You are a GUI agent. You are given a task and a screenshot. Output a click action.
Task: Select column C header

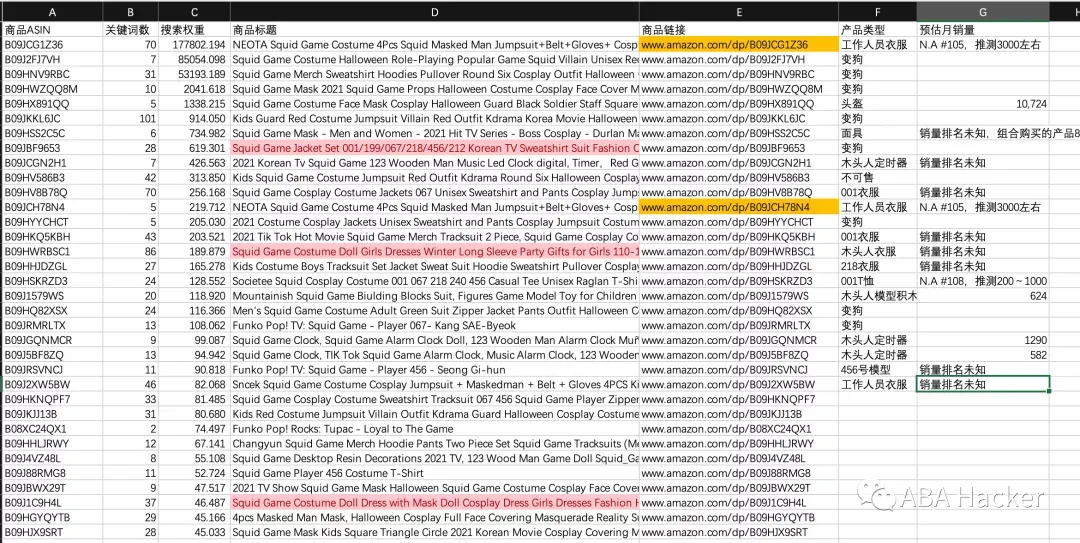(x=194, y=12)
